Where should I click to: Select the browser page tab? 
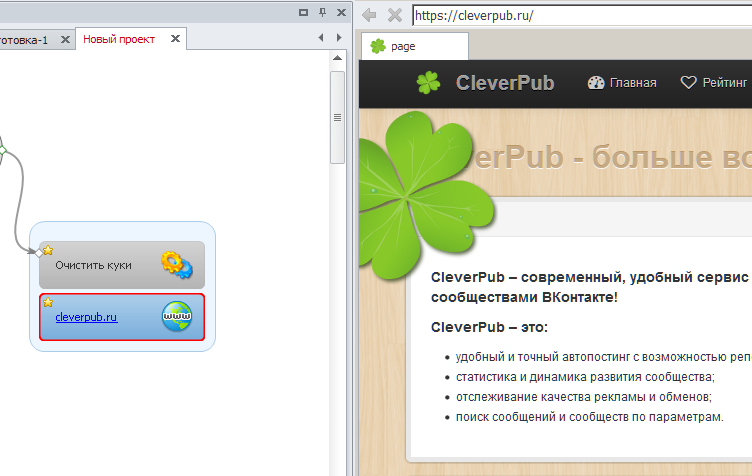point(414,46)
